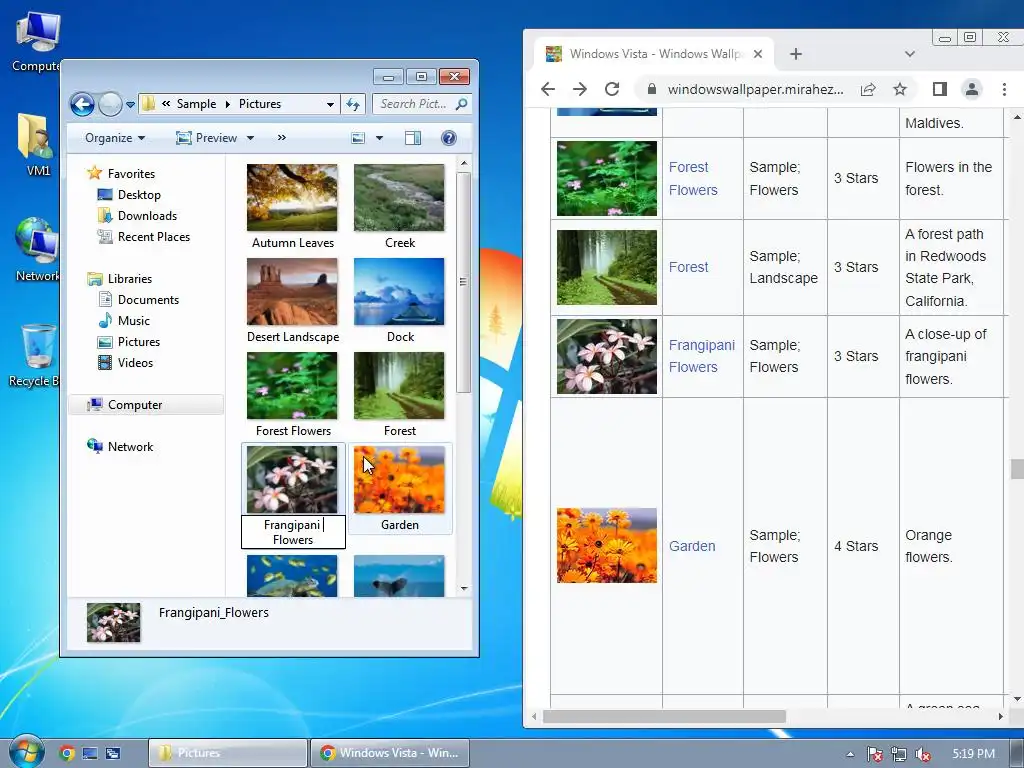
Task: Click the Chrome icon pinned on taskbar
Action: (66, 753)
